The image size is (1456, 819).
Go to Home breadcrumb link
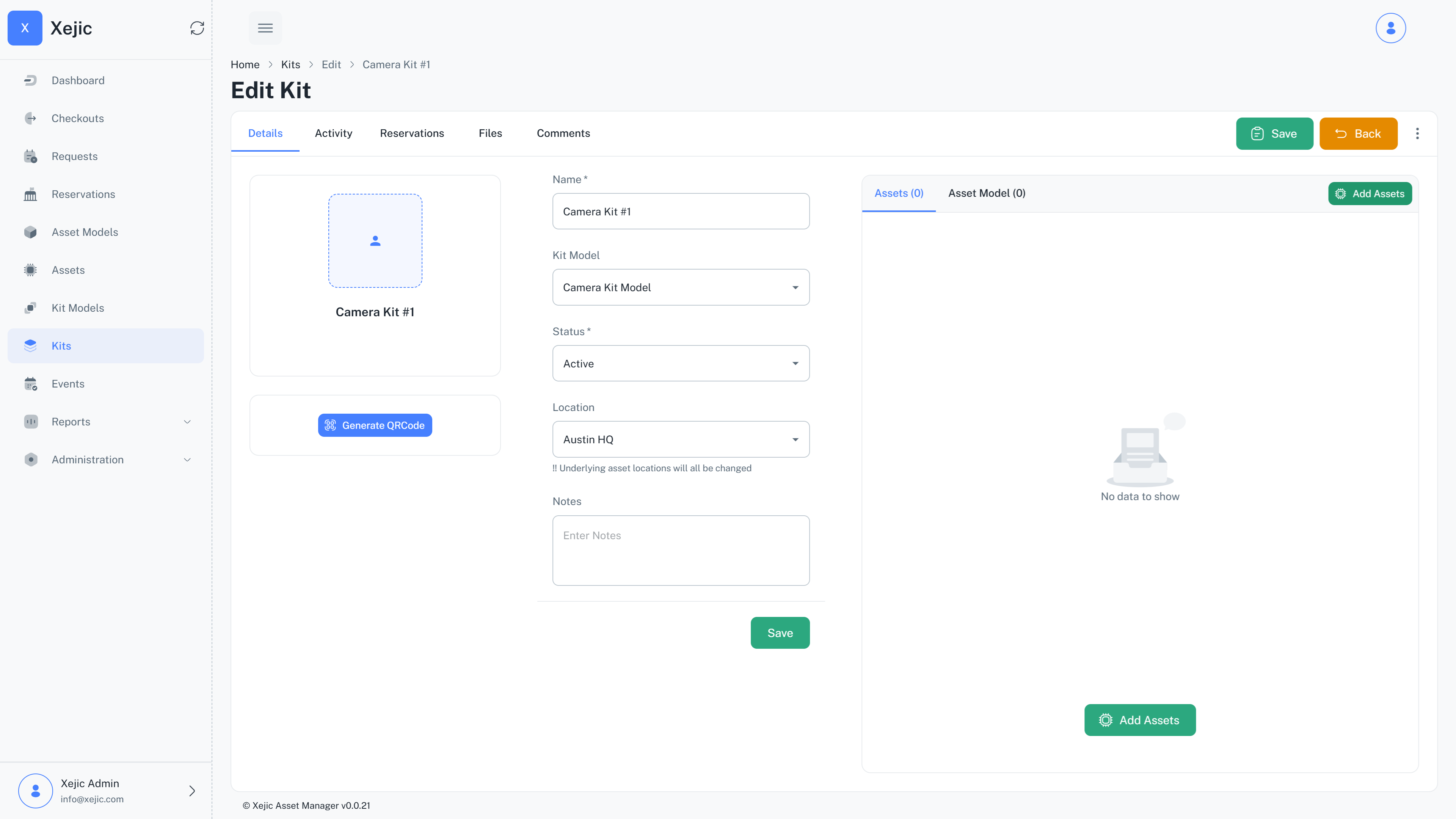[245, 64]
